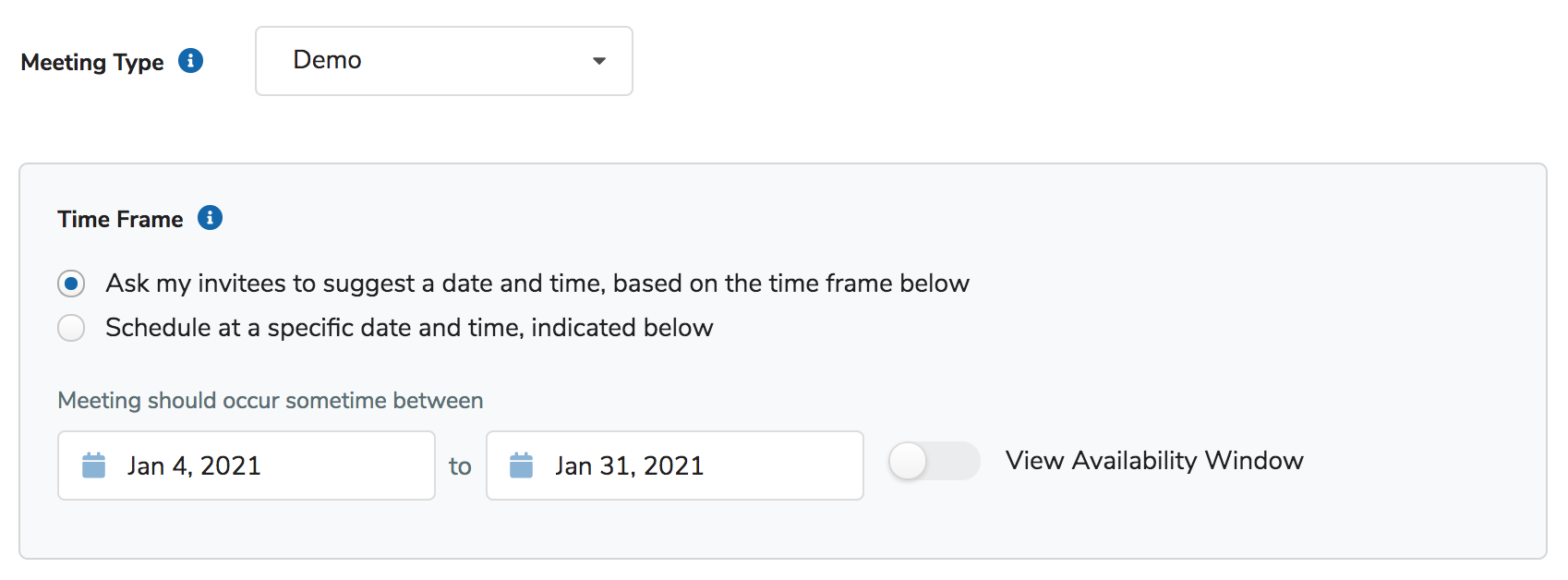The width and height of the screenshot is (1568, 580).
Task: Click the Meeting Type dropdown arrow
Action: (599, 61)
